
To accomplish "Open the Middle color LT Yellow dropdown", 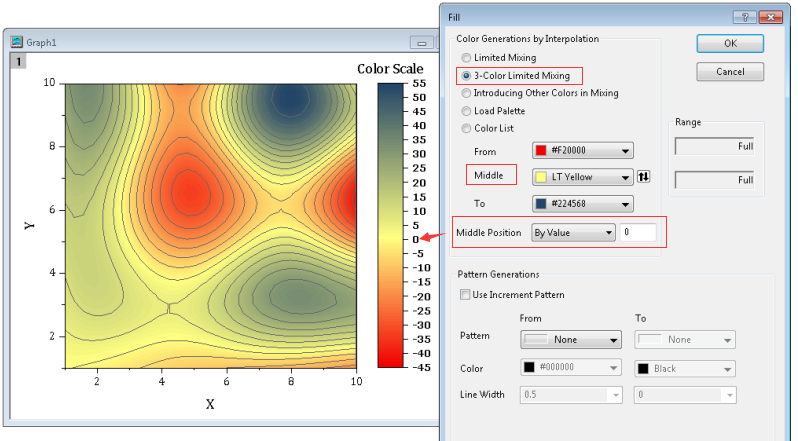I will (x=584, y=177).
